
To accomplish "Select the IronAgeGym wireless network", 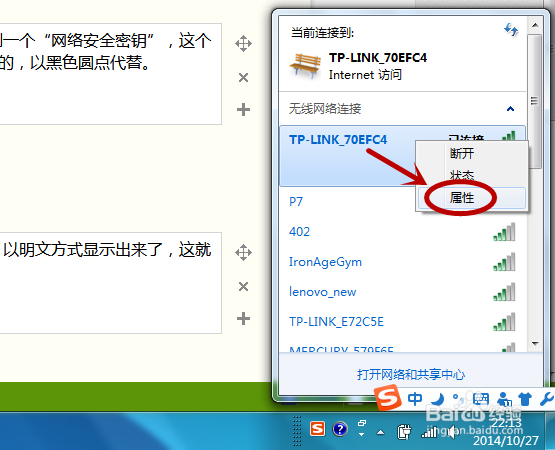I will click(402, 262).
